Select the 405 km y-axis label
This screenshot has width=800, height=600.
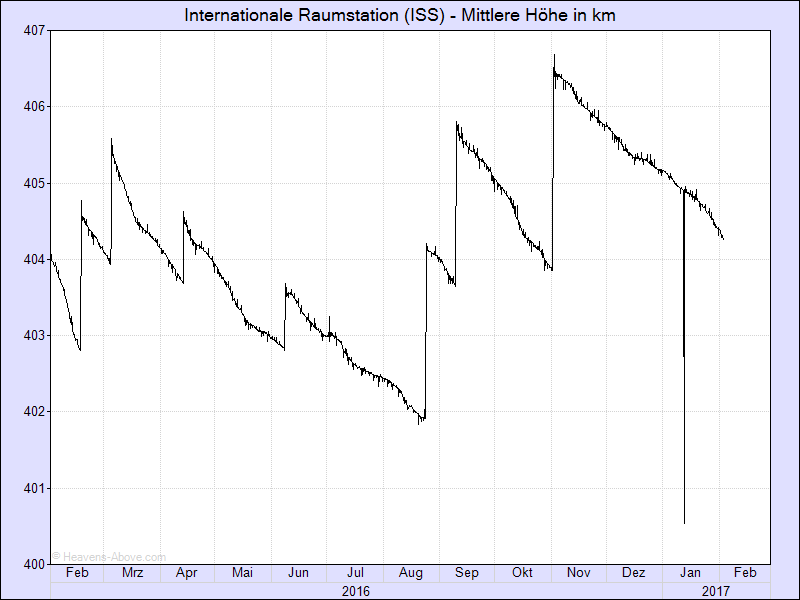click(x=34, y=183)
